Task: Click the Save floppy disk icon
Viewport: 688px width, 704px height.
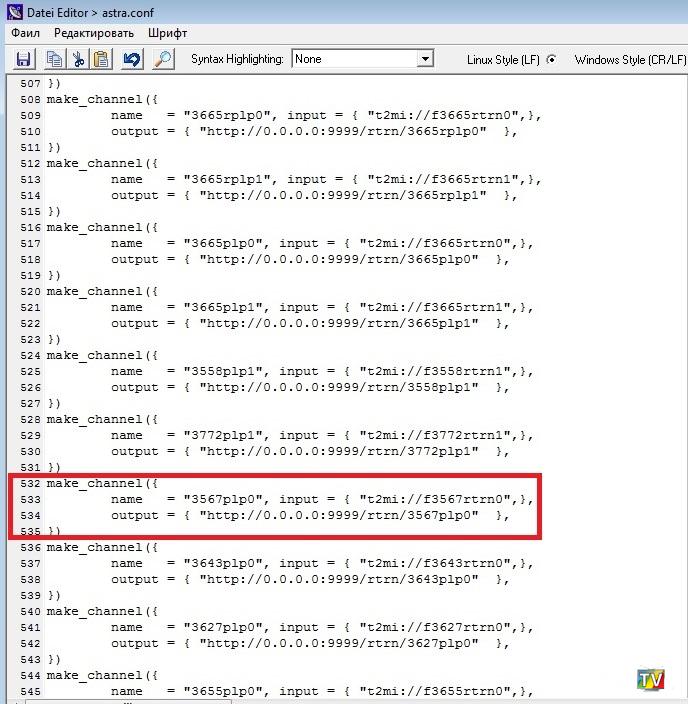Action: click(23, 60)
